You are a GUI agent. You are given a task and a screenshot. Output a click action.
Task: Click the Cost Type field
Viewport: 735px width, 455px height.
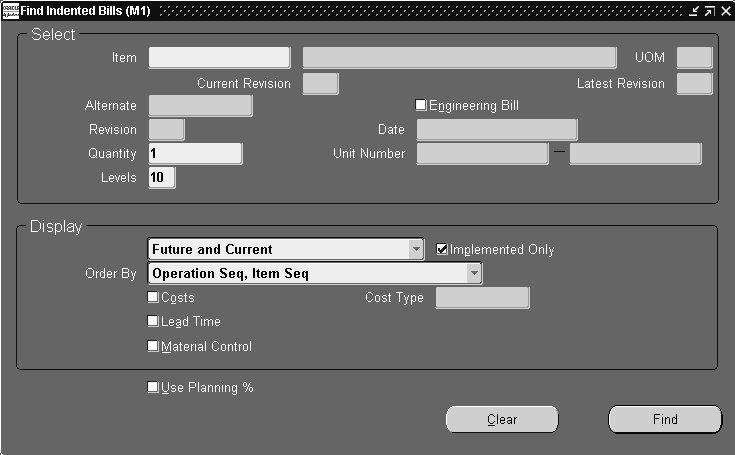482,298
